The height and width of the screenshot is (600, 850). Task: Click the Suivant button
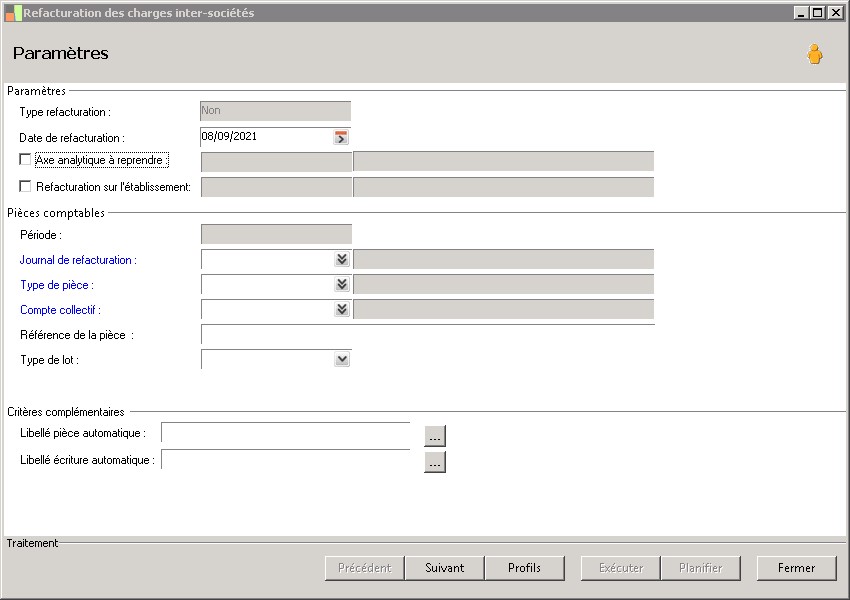(x=445, y=568)
